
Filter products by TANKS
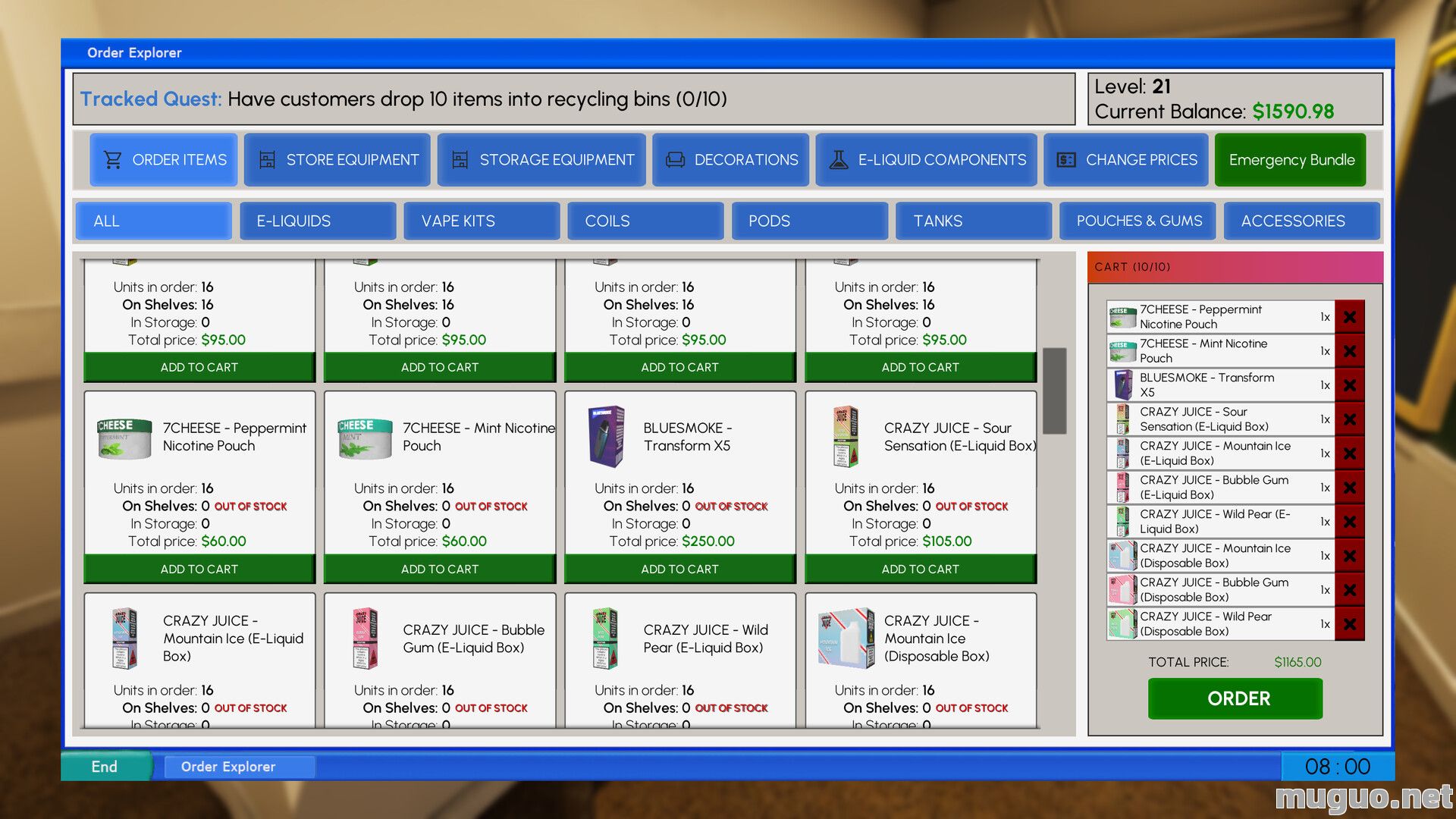click(974, 221)
